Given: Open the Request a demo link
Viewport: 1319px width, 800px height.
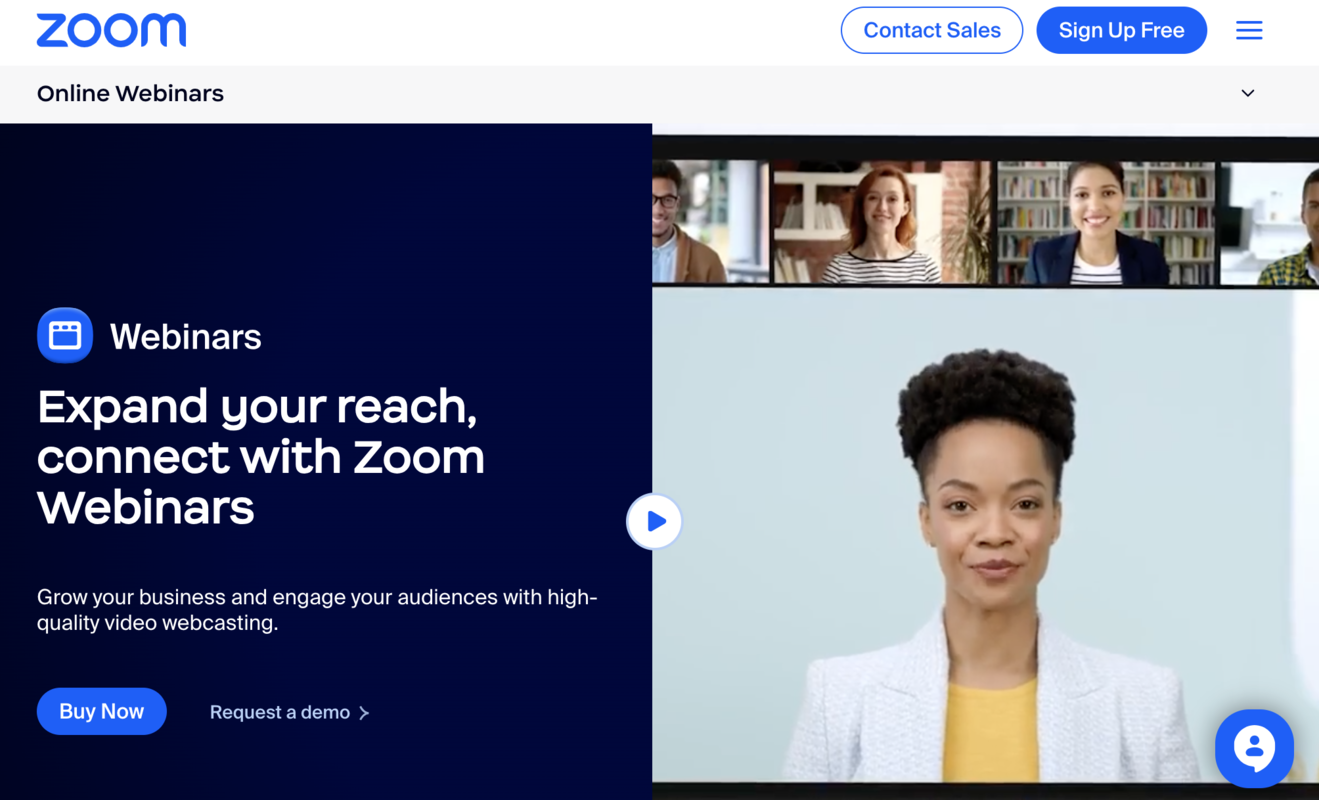Looking at the screenshot, I should (x=280, y=712).
